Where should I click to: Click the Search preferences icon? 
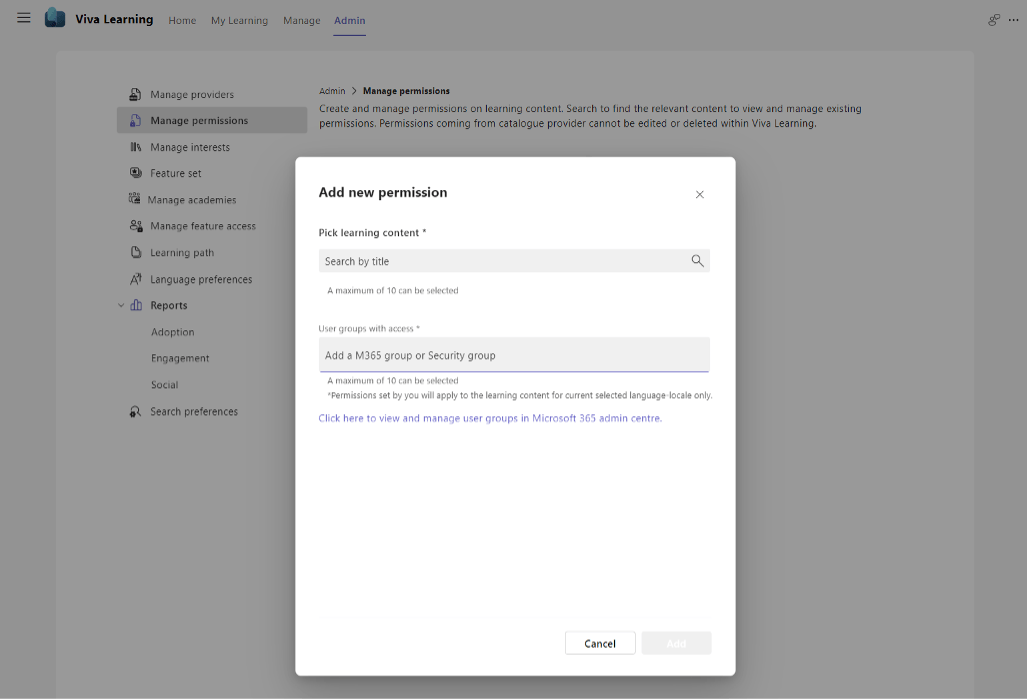[135, 412]
